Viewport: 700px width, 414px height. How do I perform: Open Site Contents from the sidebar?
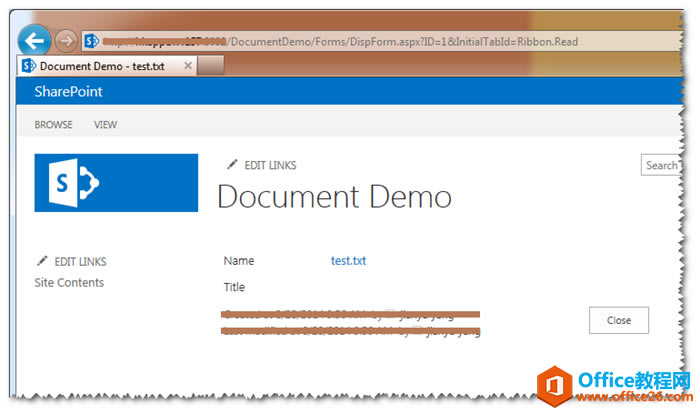pos(69,283)
